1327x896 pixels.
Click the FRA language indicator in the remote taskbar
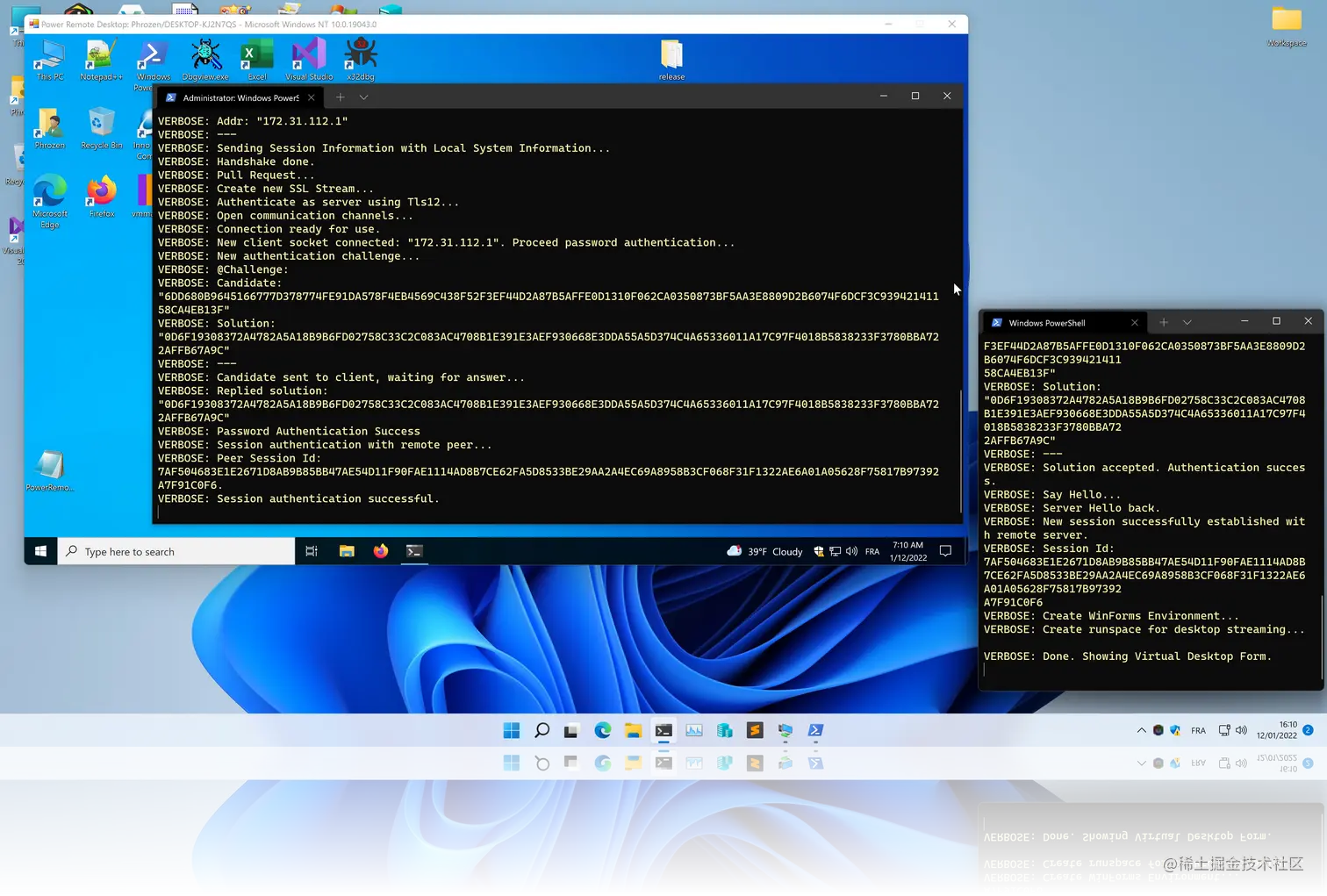click(872, 551)
